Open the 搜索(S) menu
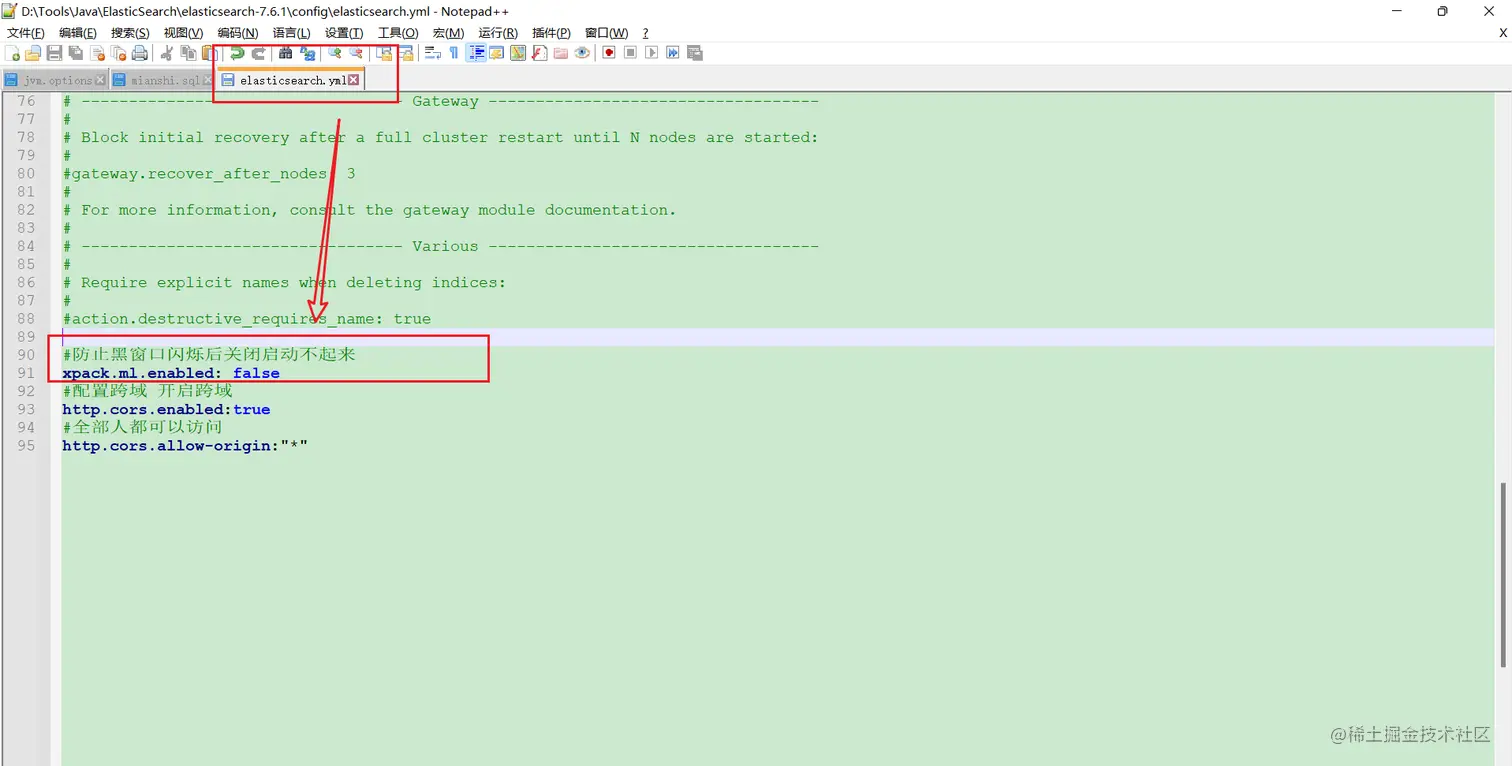The height and width of the screenshot is (766, 1512). tap(130, 33)
